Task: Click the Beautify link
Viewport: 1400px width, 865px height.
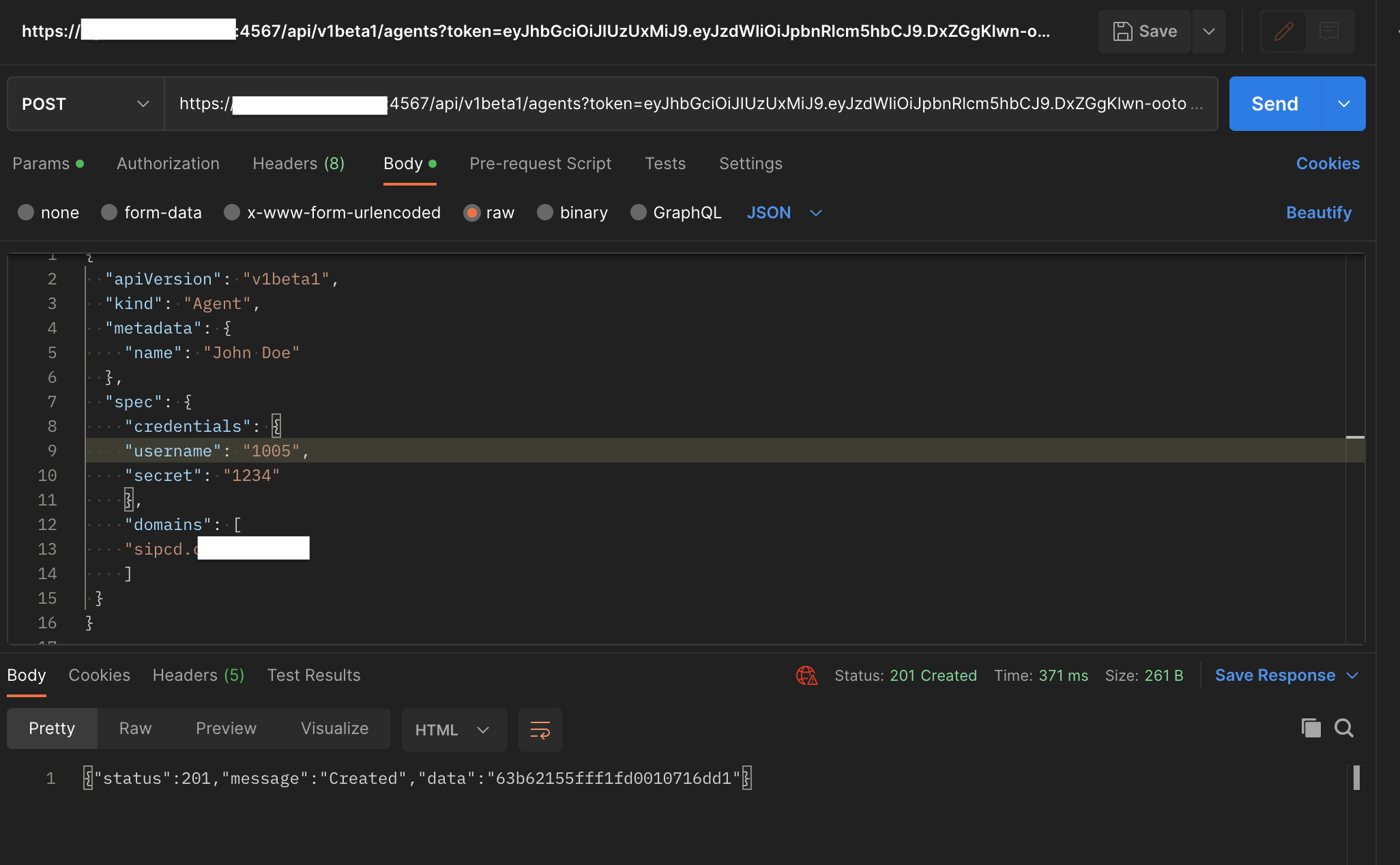Action: [1318, 213]
